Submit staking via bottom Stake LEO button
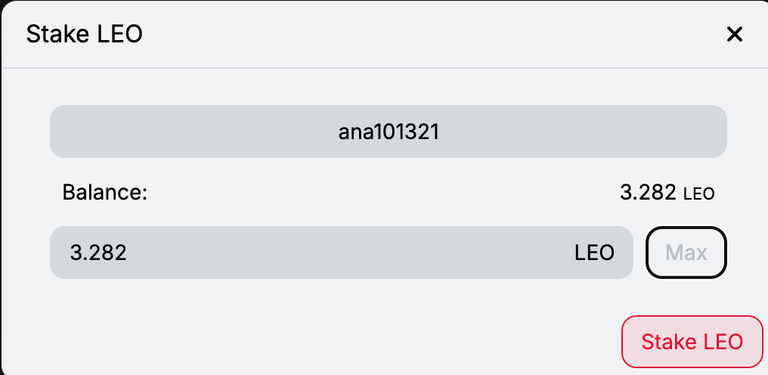768x375 pixels. (692, 342)
